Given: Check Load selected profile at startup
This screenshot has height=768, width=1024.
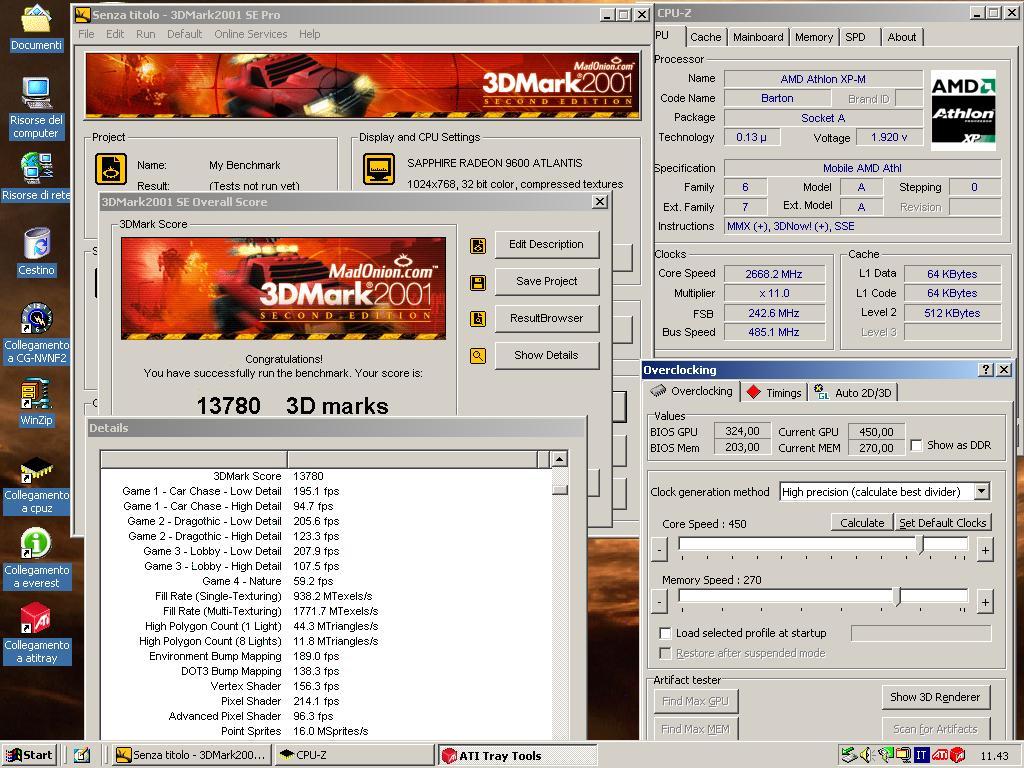Looking at the screenshot, I should click(665, 633).
